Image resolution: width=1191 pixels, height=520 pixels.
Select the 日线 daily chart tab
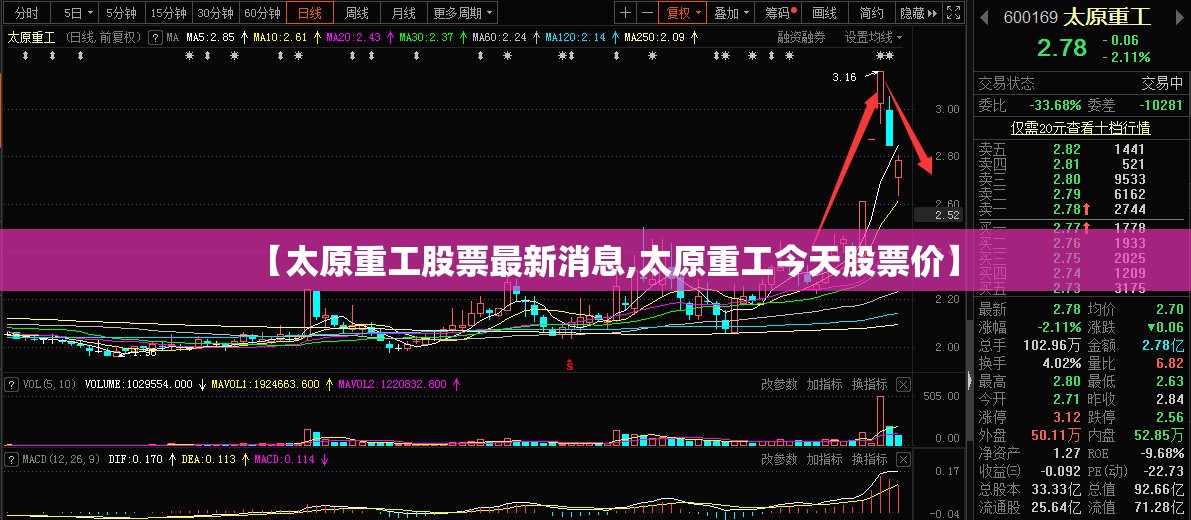[x=309, y=13]
